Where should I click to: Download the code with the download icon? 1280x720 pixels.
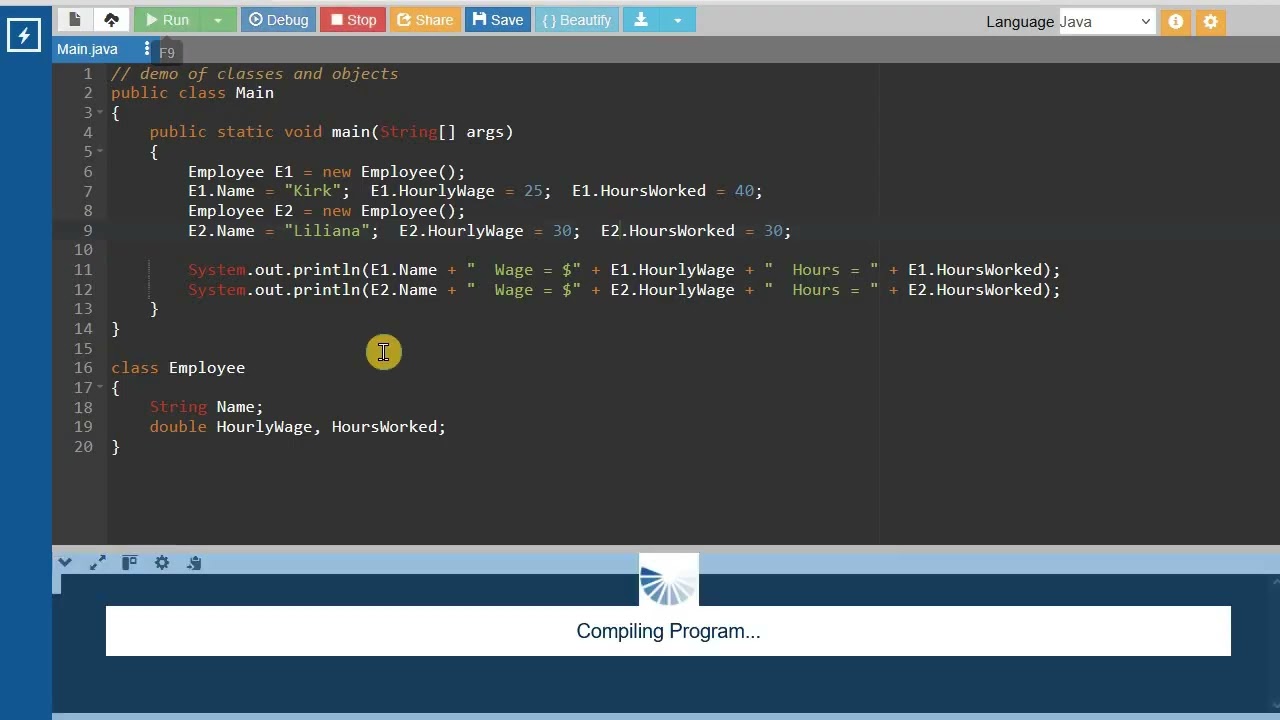tap(641, 19)
